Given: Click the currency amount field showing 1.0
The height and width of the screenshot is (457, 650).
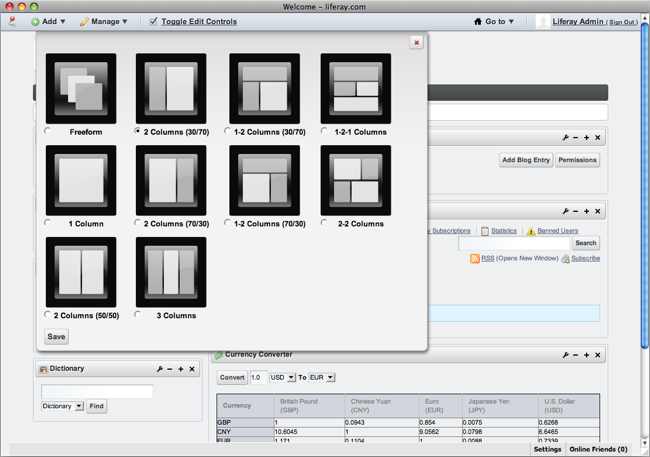Looking at the screenshot, I should 258,377.
